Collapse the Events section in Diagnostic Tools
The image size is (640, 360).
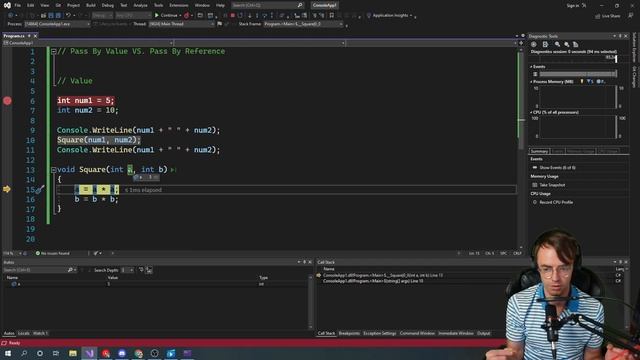tap(531, 67)
